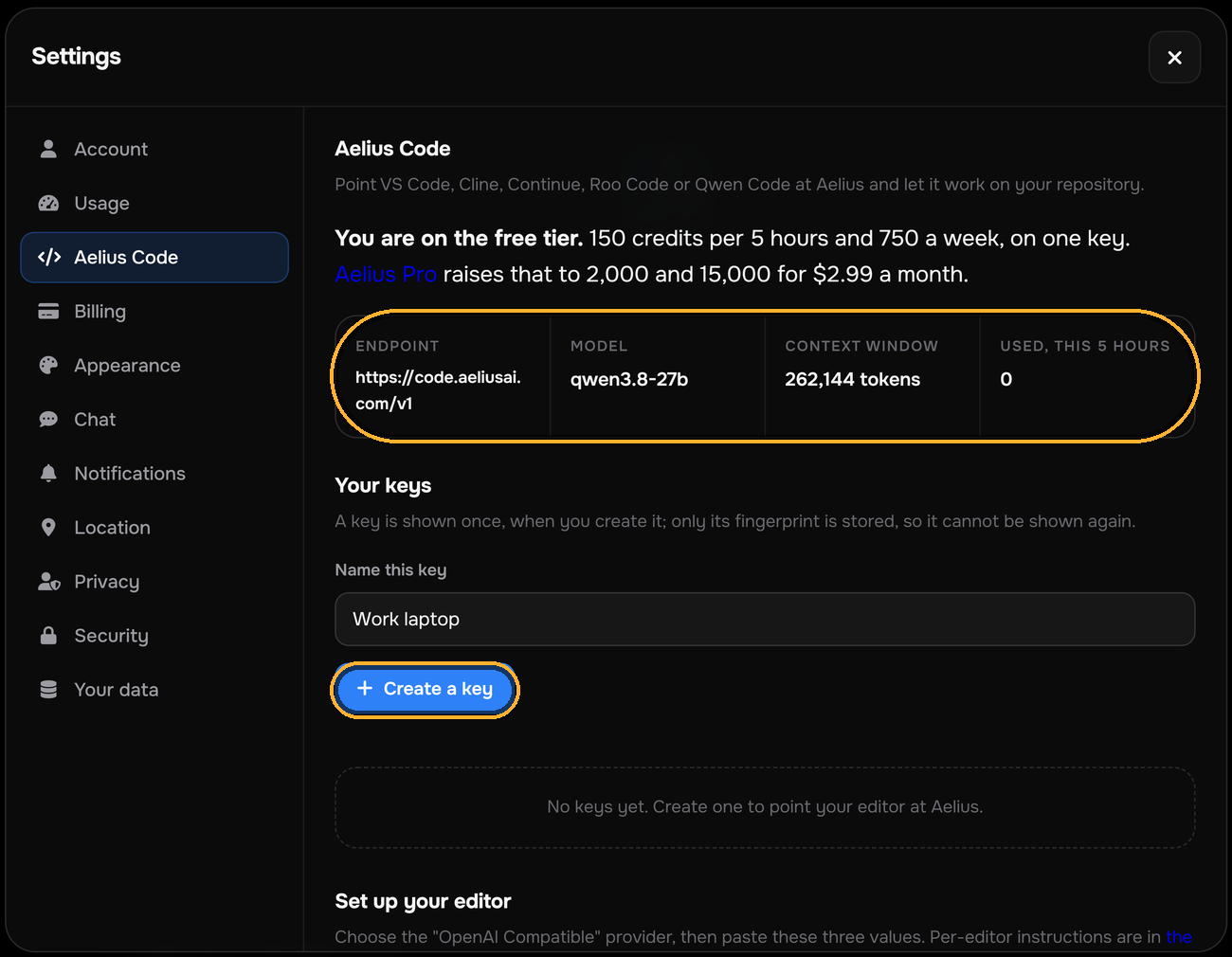Click the Usage gauge icon
The width and height of the screenshot is (1232, 957).
tap(48, 203)
